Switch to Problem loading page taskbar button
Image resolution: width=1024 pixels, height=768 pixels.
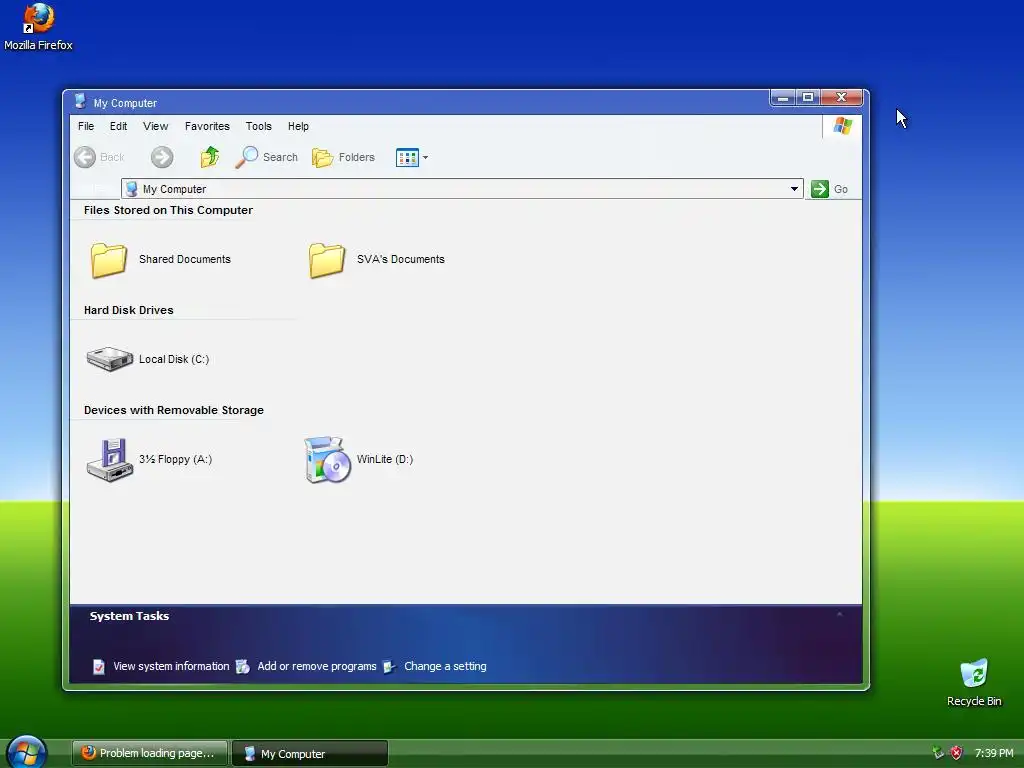coord(150,753)
